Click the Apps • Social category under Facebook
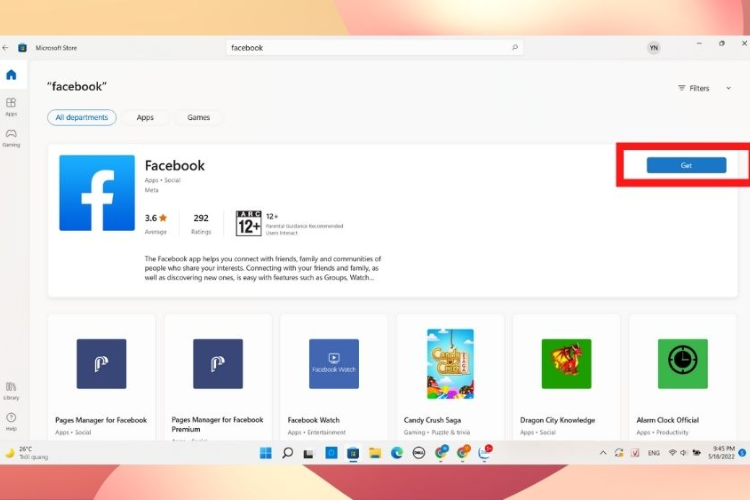 [163, 180]
